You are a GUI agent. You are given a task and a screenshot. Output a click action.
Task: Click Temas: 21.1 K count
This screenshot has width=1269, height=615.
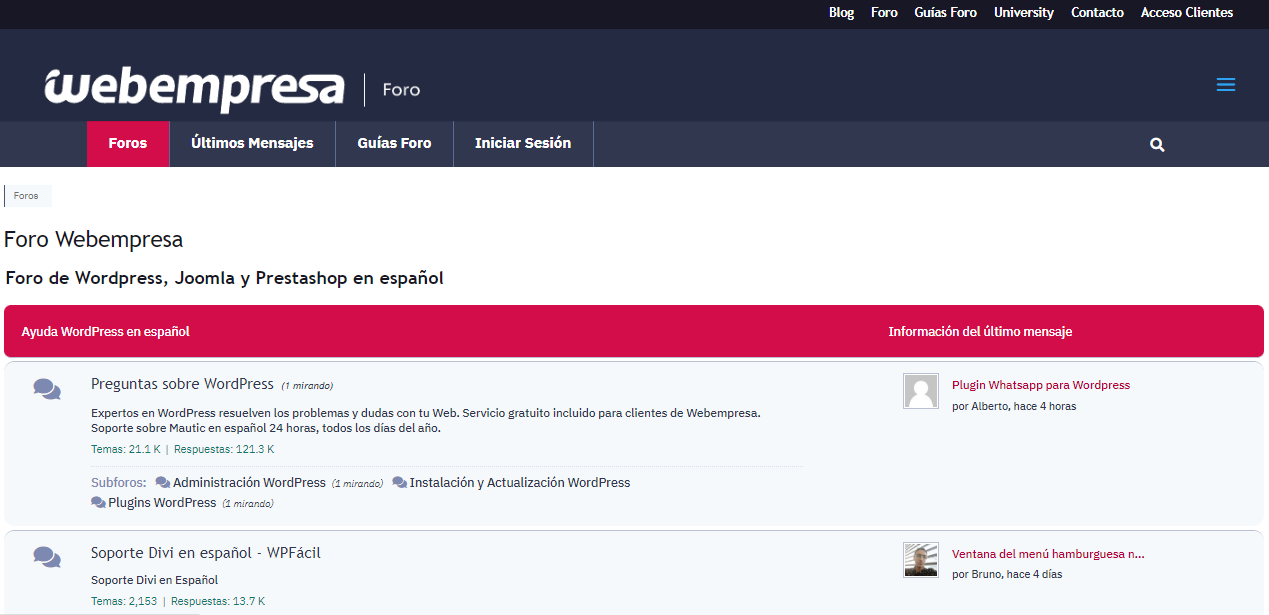click(126, 450)
